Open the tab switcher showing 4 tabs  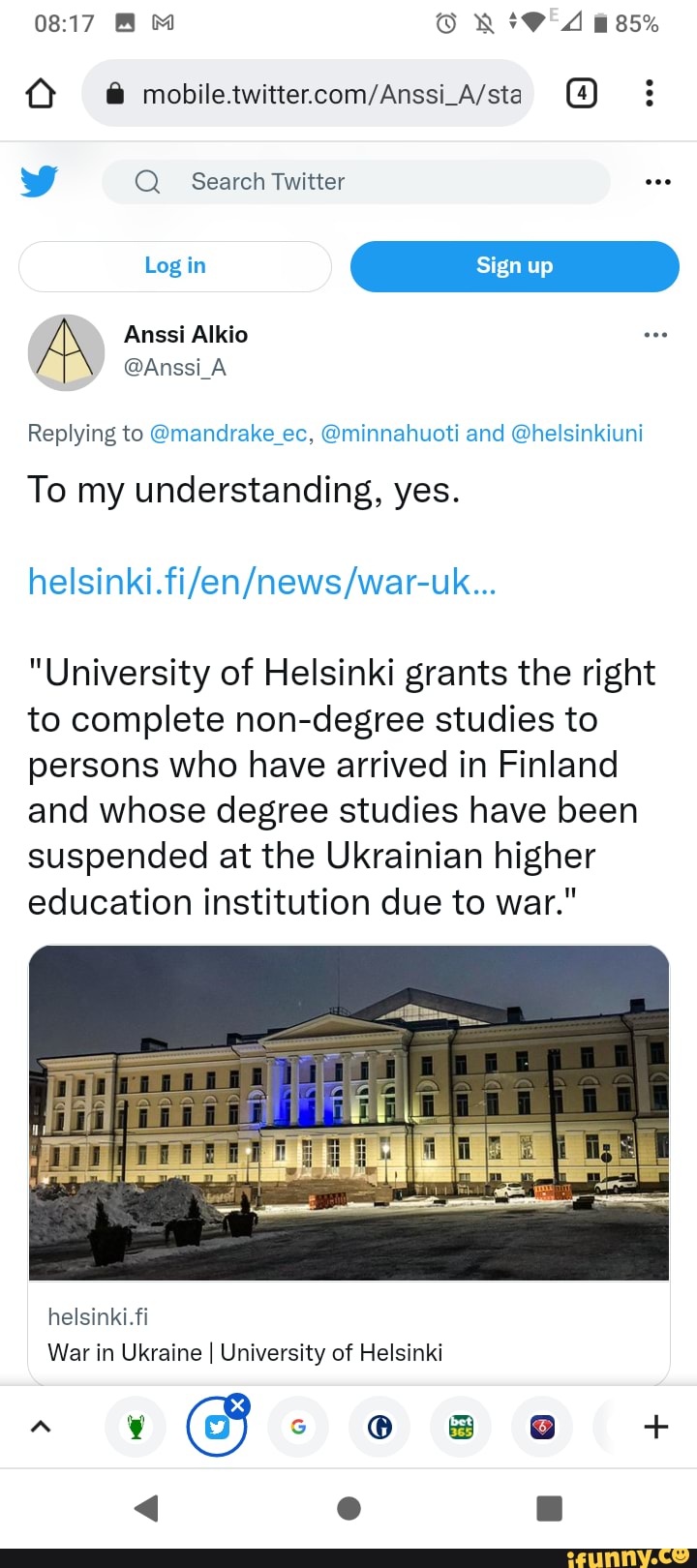[x=581, y=94]
